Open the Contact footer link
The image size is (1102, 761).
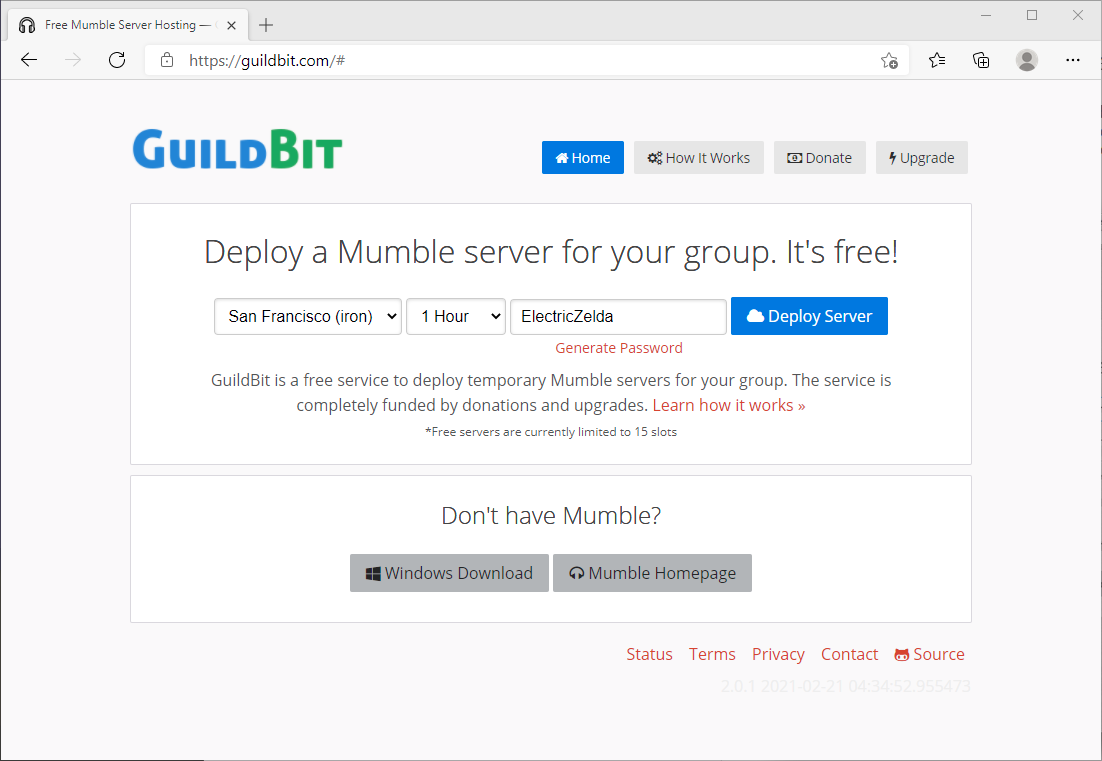pyautogui.click(x=849, y=654)
